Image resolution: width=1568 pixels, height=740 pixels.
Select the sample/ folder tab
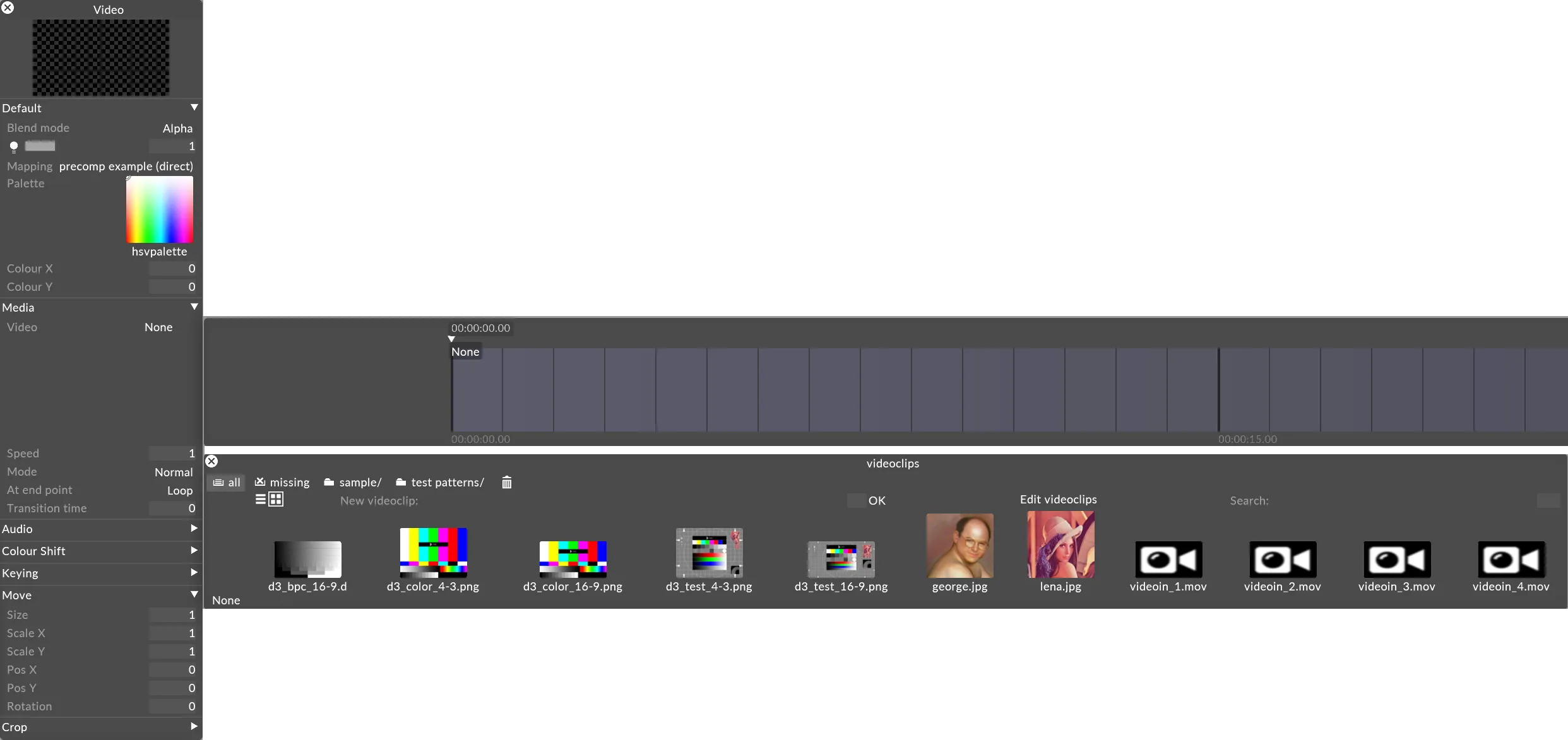pos(353,482)
